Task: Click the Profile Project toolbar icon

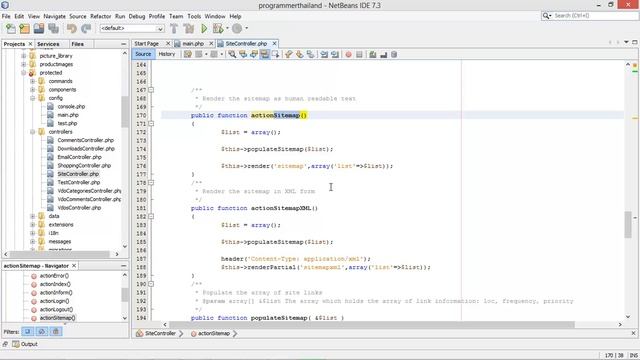Action: click(x=237, y=29)
